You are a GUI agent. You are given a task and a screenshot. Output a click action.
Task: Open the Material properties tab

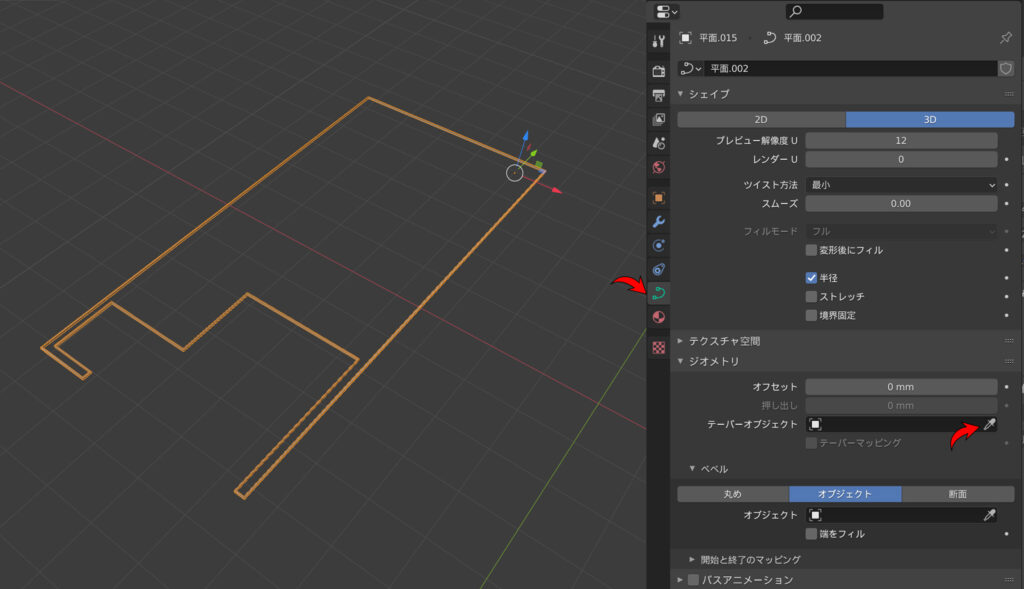(x=658, y=317)
